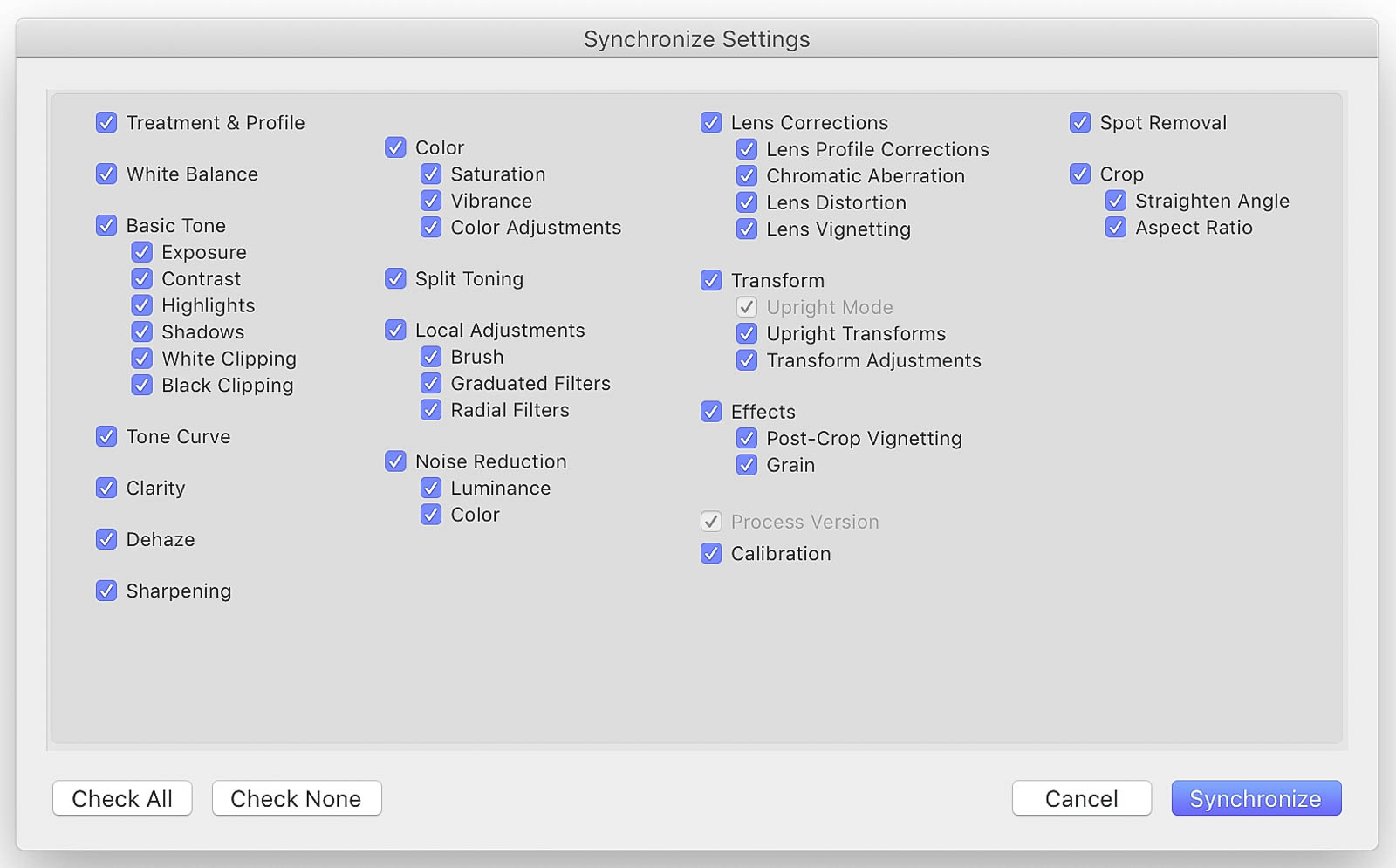Toggle Luminance under Noise Reduction

point(431,489)
